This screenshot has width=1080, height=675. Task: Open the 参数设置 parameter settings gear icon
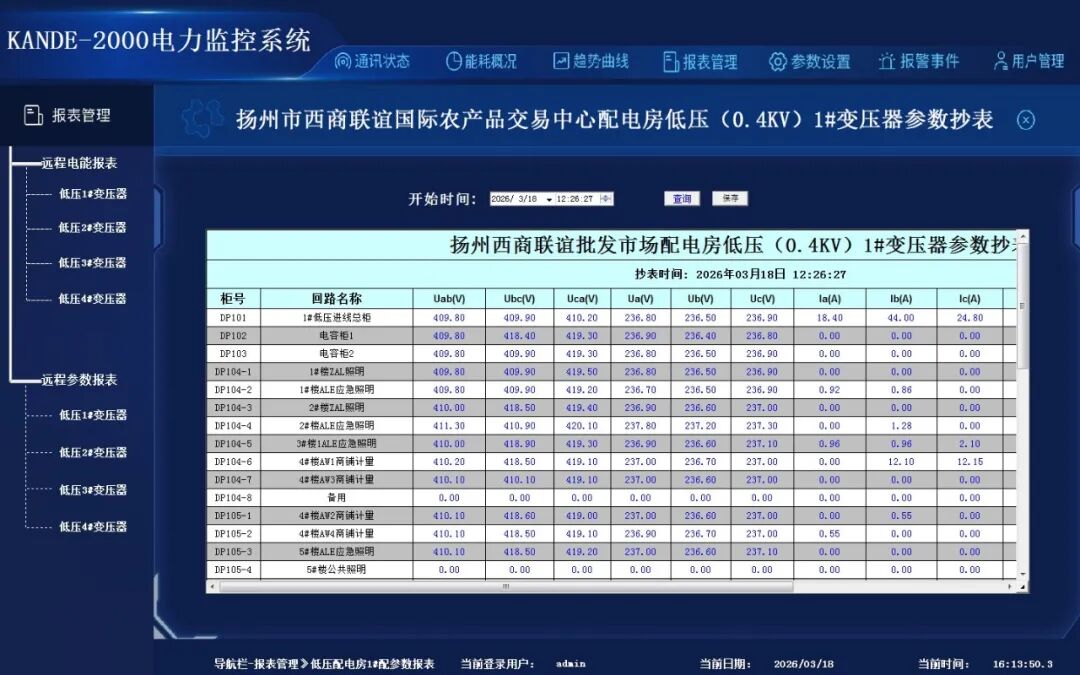(778, 60)
